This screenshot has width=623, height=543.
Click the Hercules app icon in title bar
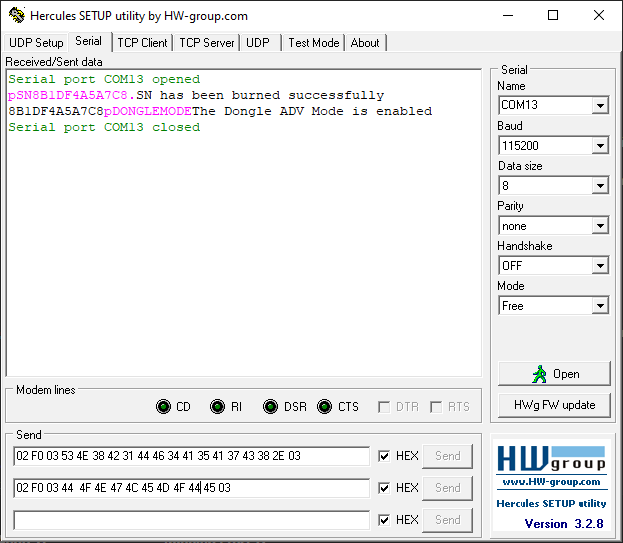pyautogui.click(x=16, y=16)
